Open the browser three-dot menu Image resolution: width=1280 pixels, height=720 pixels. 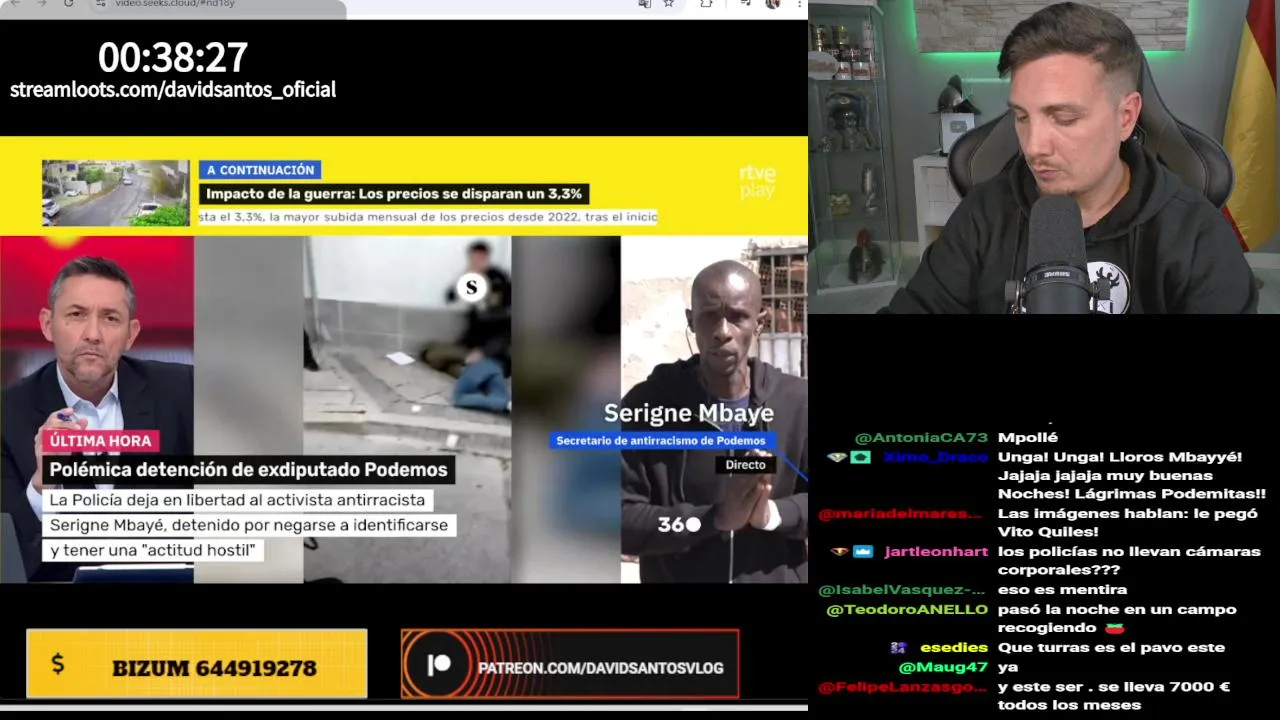[799, 4]
